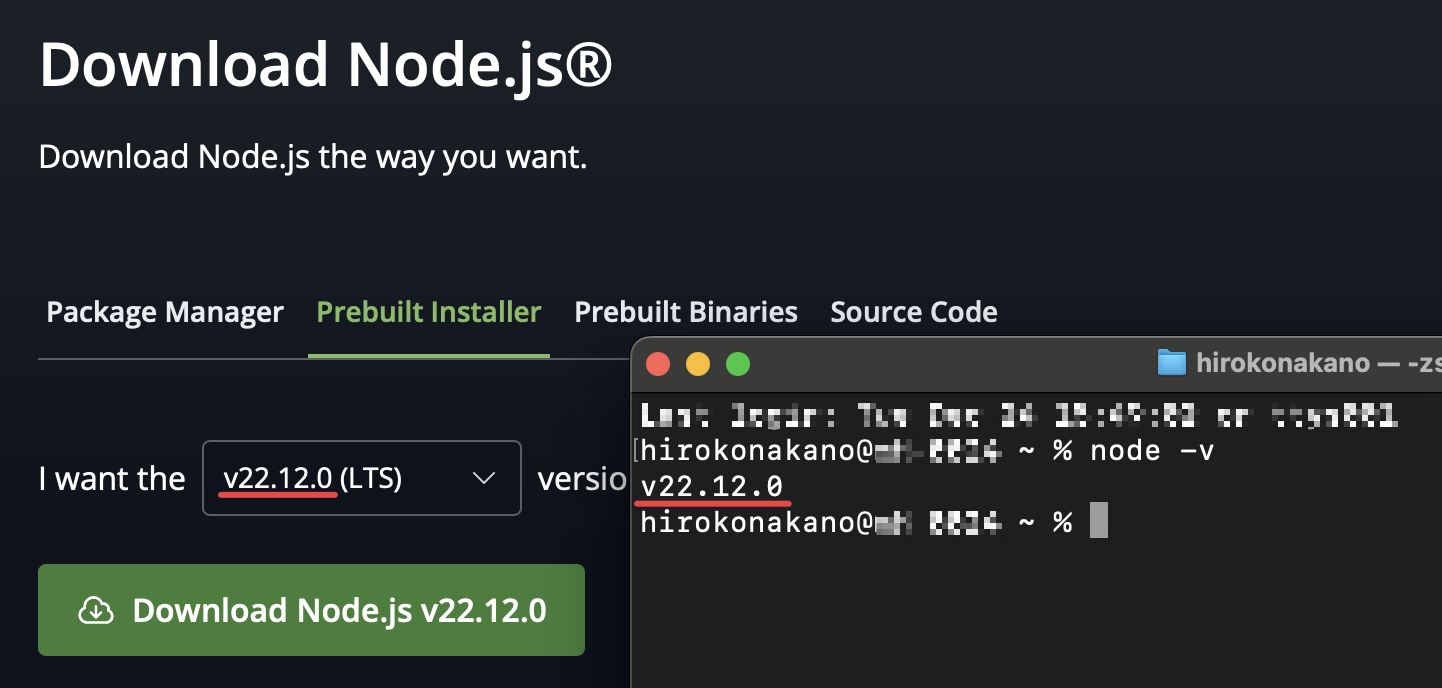Click the Download Node.js heading link

coord(325,64)
